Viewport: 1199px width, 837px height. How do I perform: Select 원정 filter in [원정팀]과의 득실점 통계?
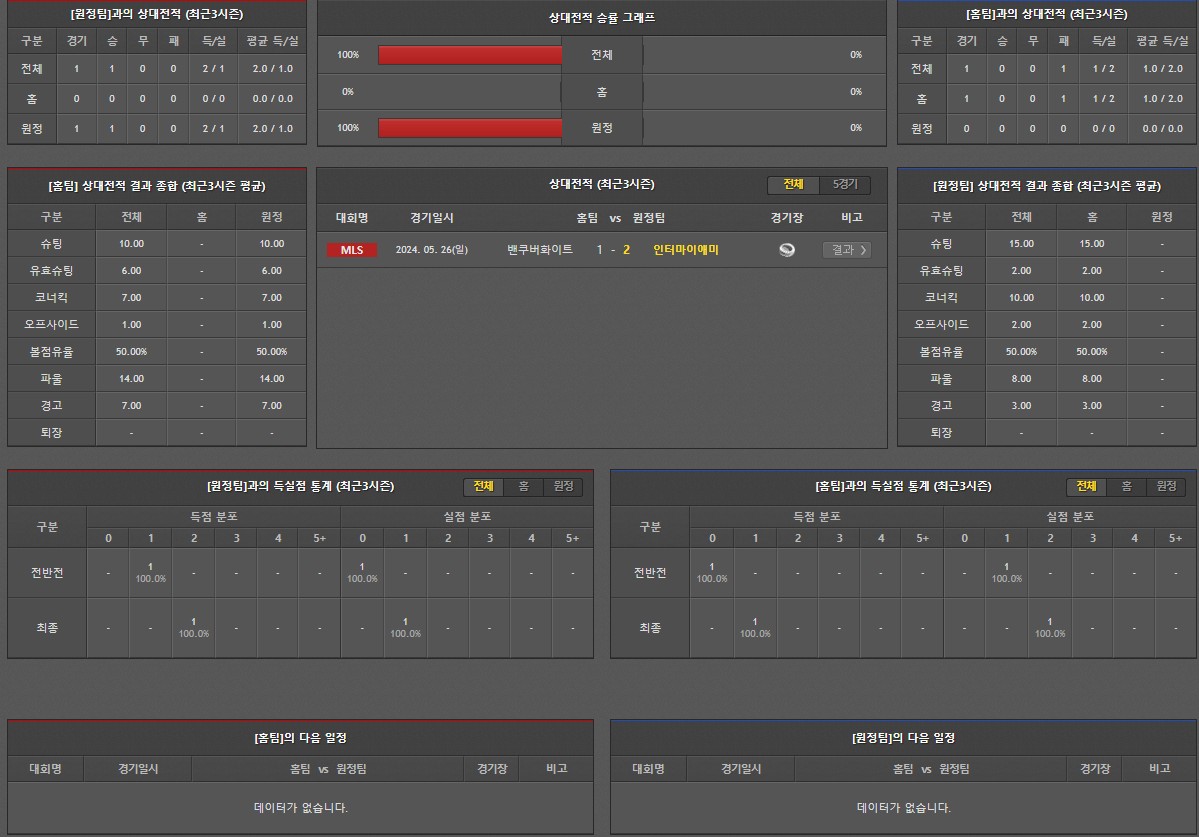[563, 486]
